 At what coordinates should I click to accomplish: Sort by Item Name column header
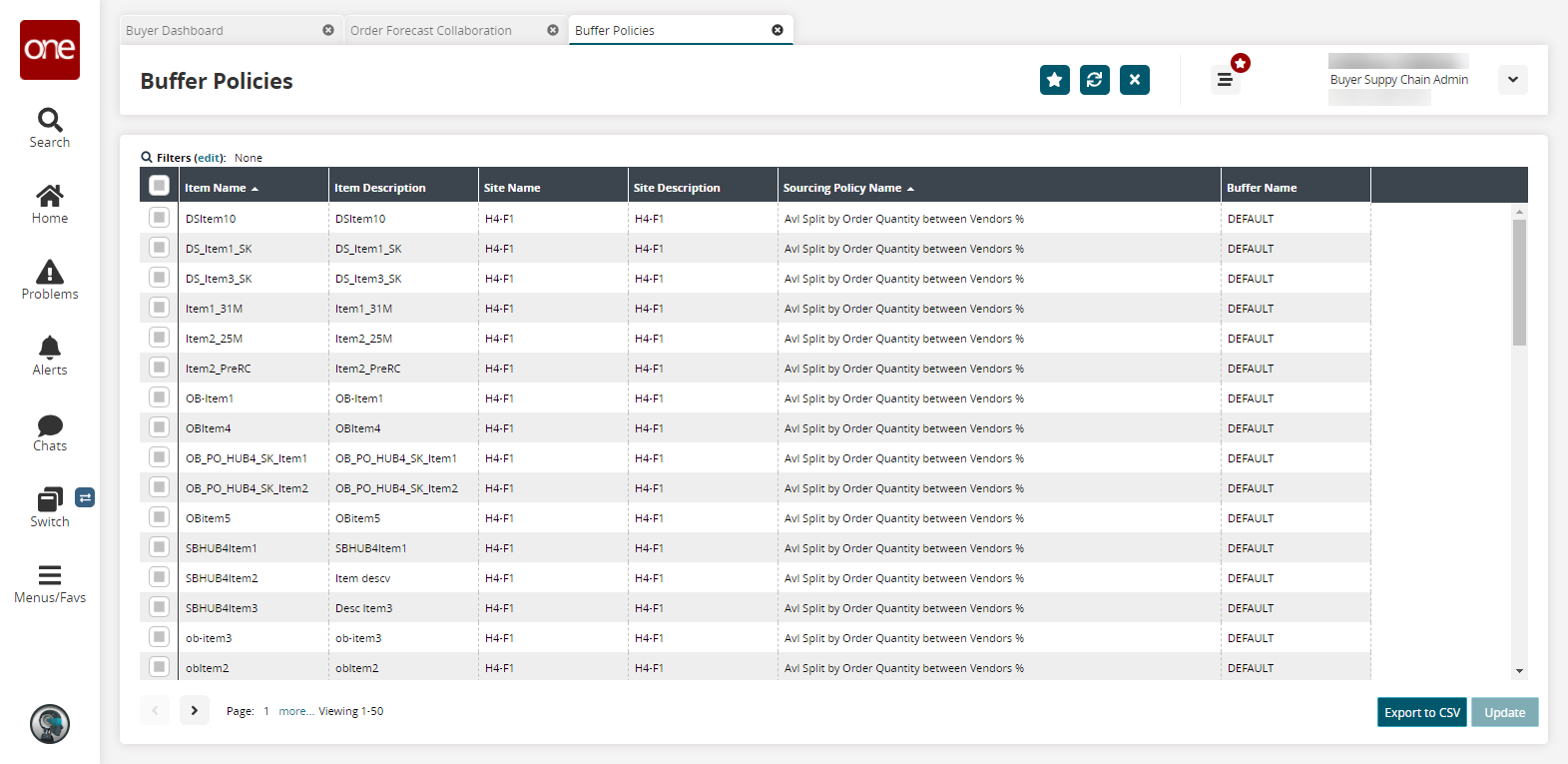tap(216, 188)
